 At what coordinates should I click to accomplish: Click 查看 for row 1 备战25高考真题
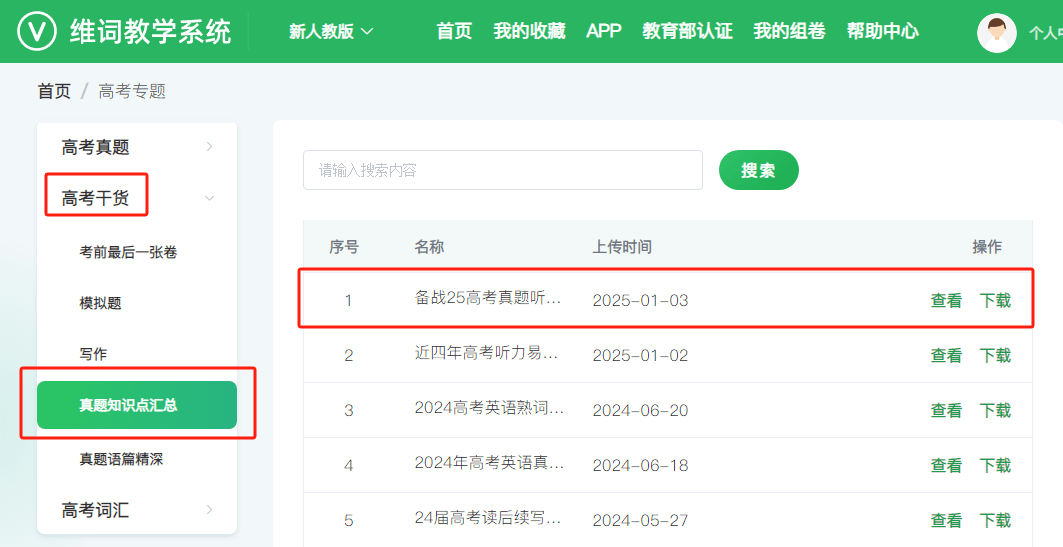pos(946,300)
